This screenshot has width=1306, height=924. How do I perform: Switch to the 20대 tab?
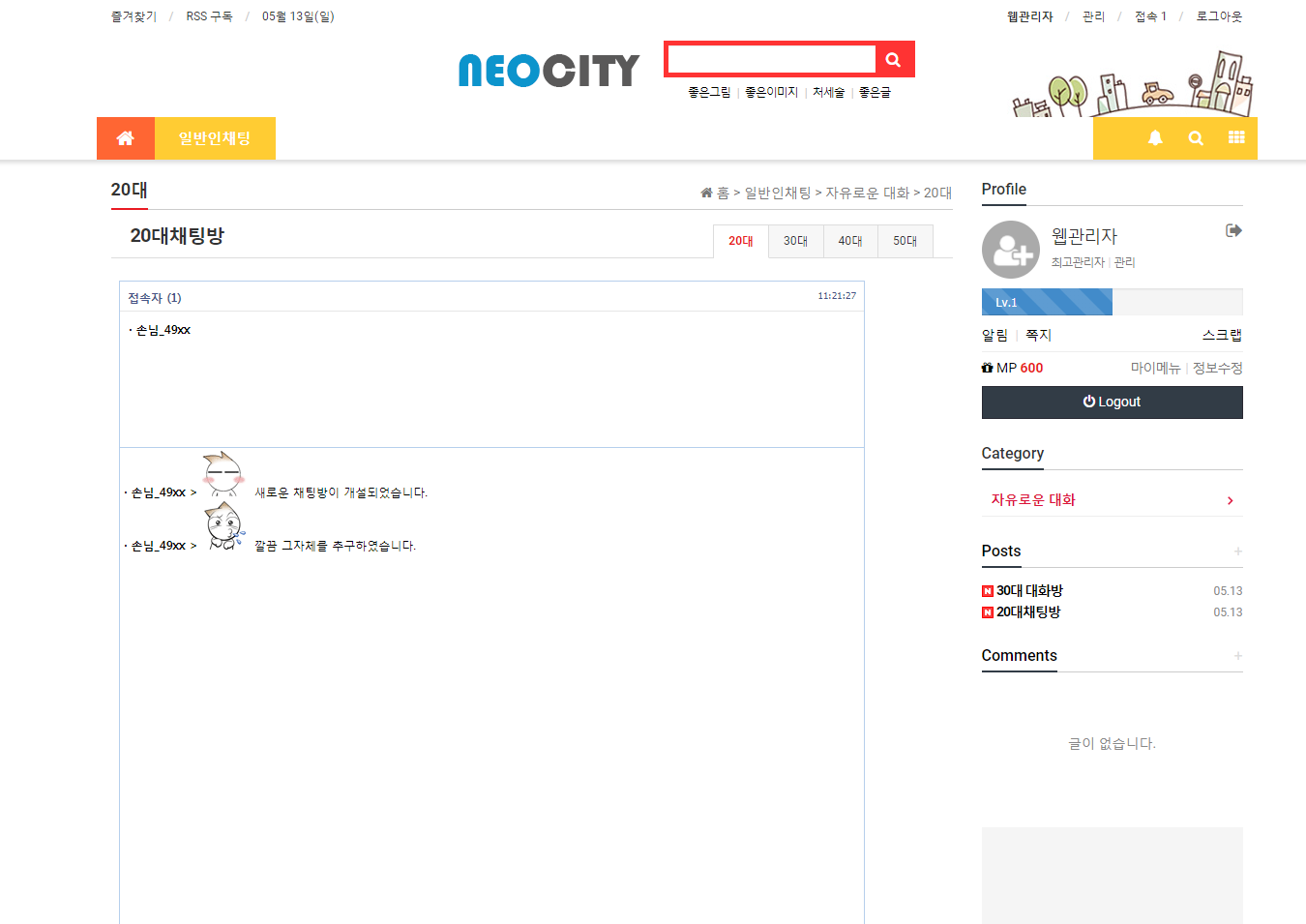(x=741, y=241)
